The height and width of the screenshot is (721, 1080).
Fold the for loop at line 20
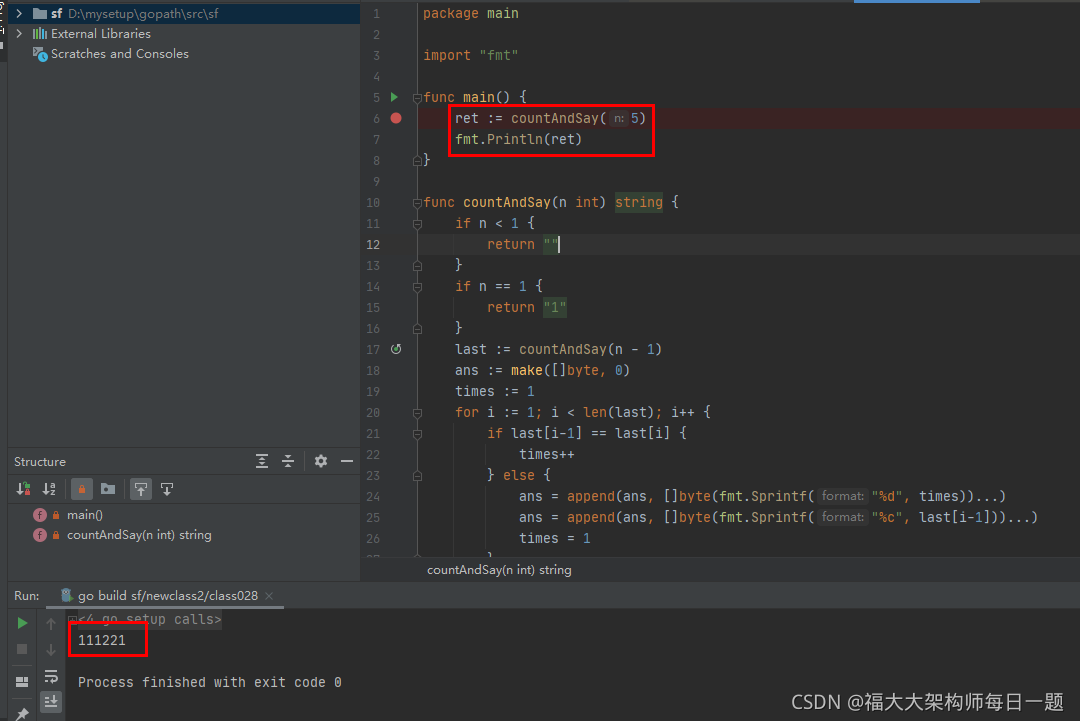pos(417,413)
